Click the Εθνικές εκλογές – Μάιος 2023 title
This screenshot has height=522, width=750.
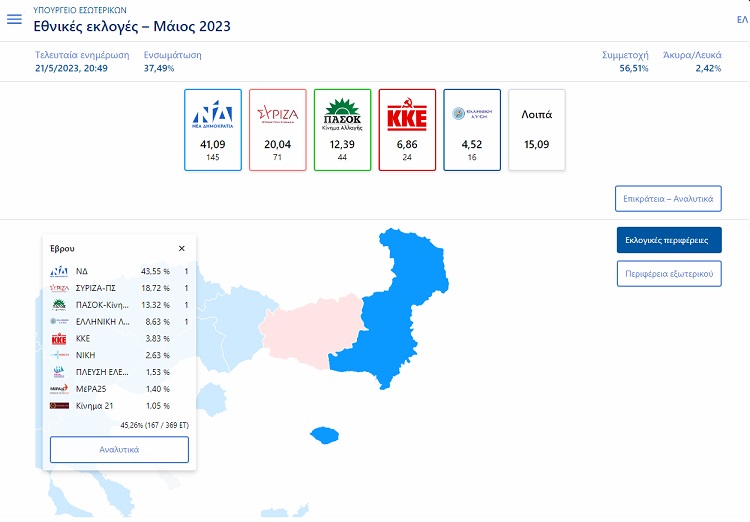pos(132,26)
